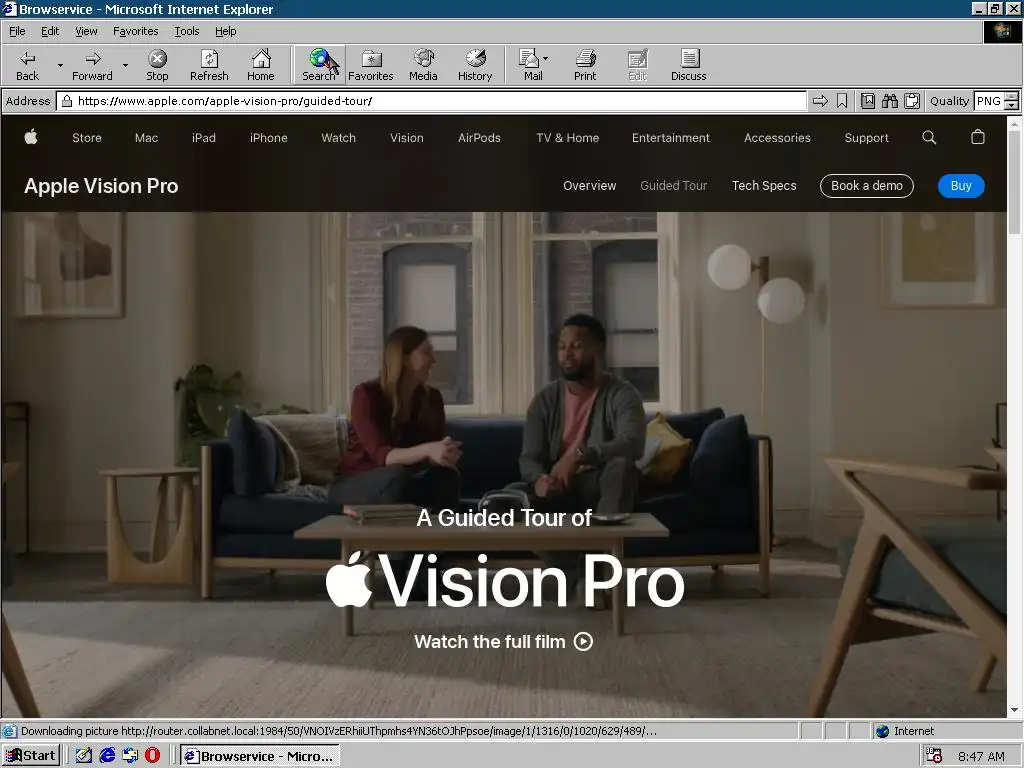Viewport: 1024px width, 768px height.
Task: Click Entertainment in Apple navigation
Action: click(x=671, y=138)
